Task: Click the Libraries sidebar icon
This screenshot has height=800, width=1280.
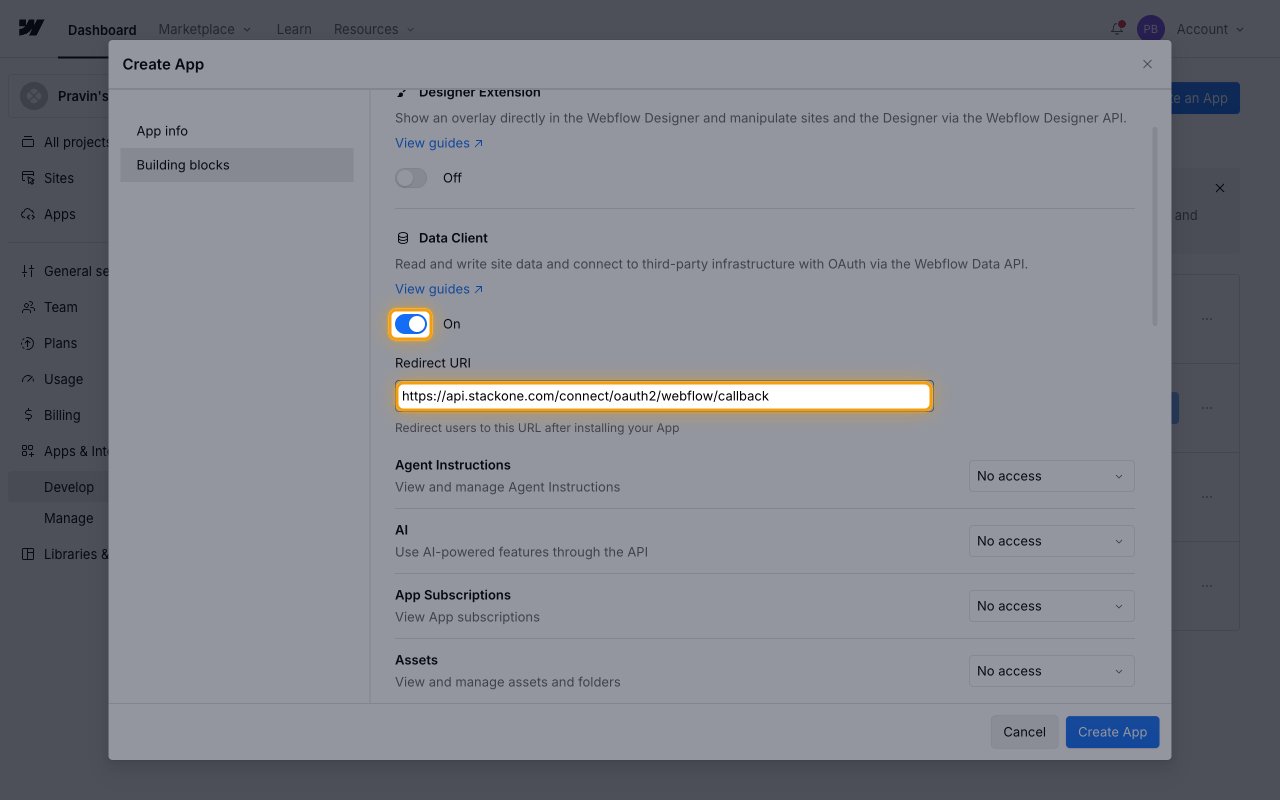Action: click(28, 554)
